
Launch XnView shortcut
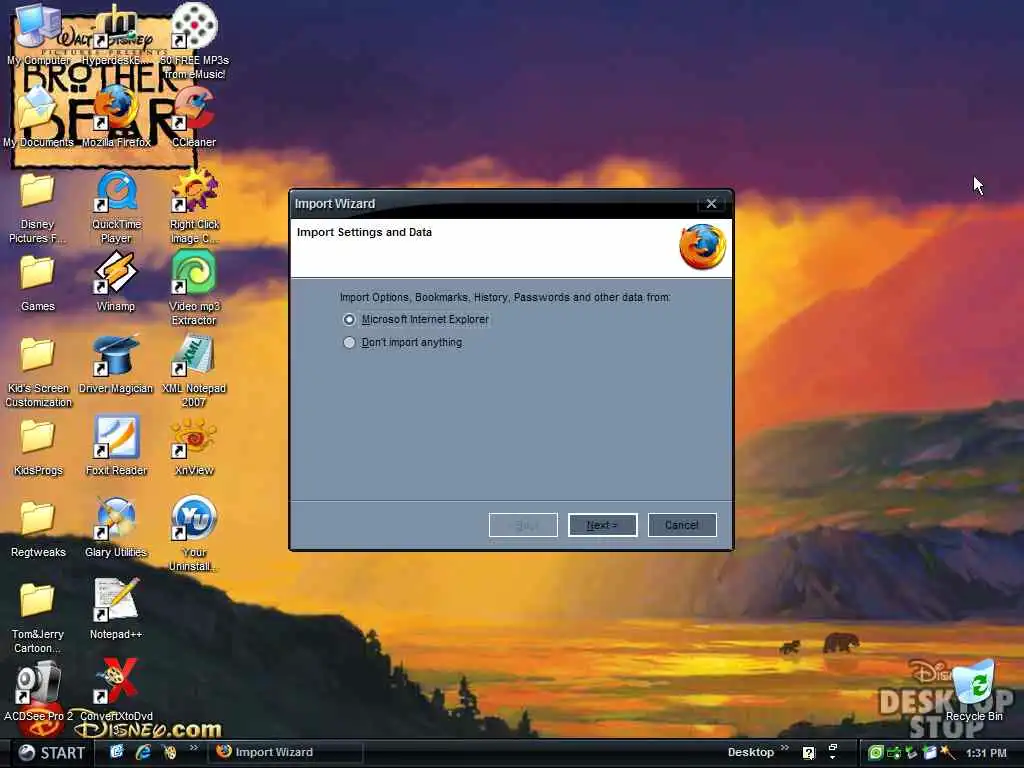coord(194,445)
